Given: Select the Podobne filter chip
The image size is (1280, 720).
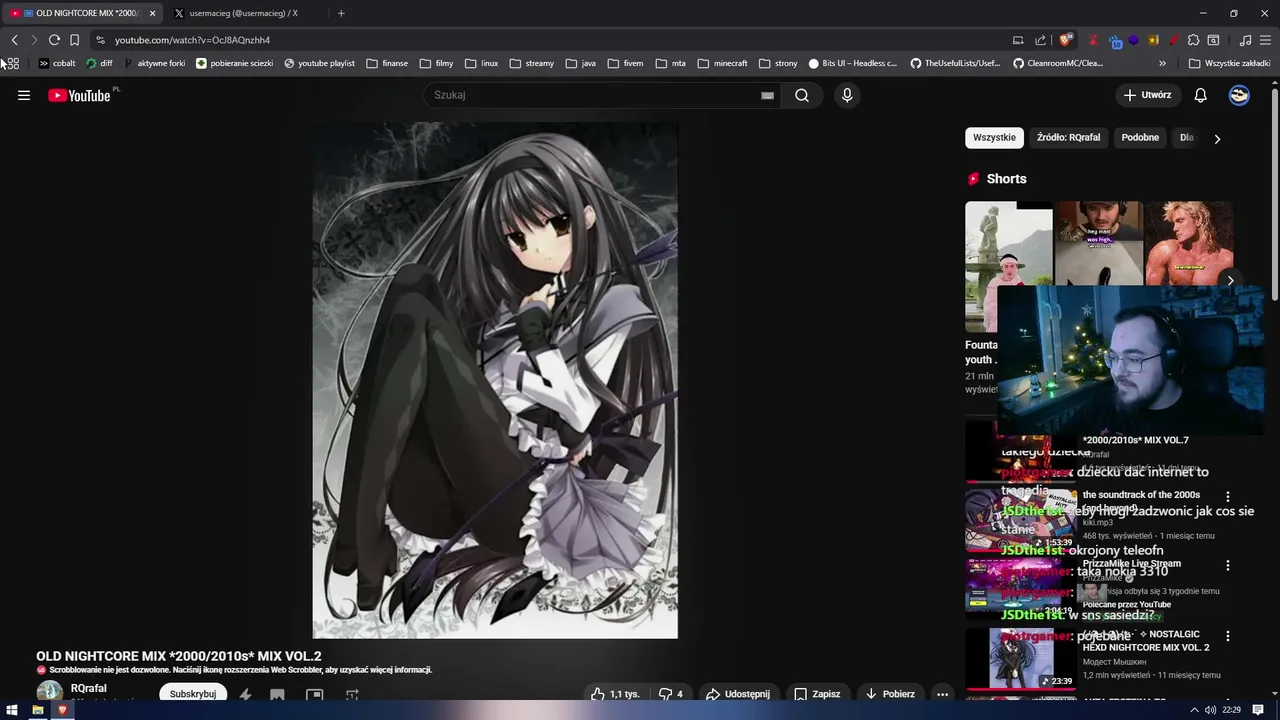Looking at the screenshot, I should [x=1140, y=138].
